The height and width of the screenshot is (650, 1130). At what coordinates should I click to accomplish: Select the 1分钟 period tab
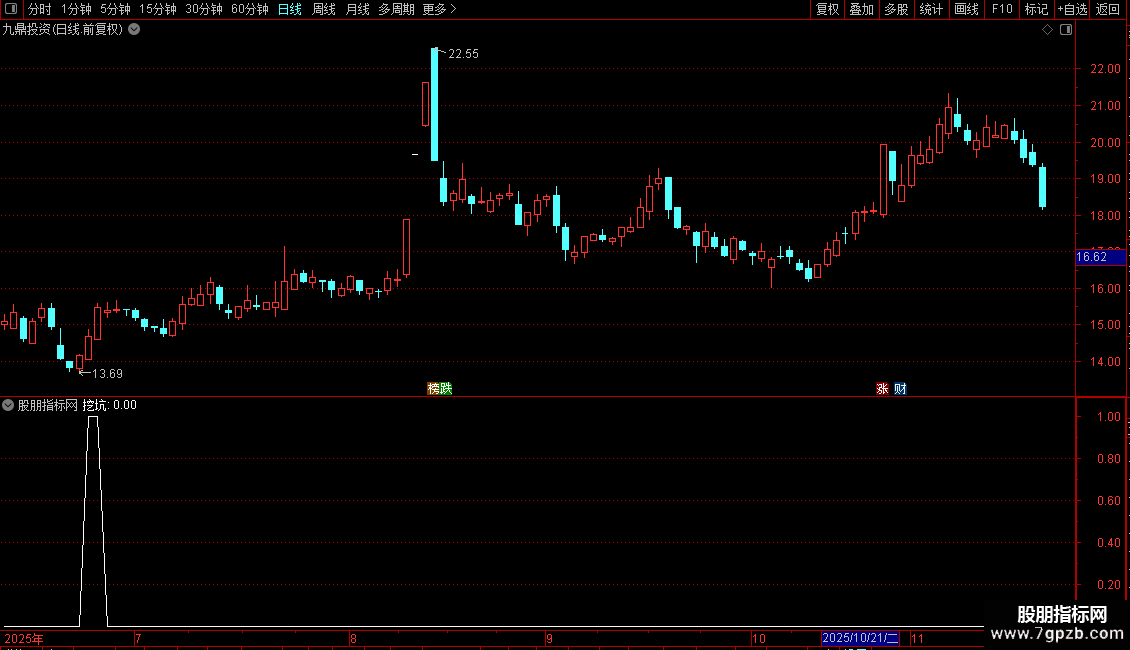[x=76, y=9]
